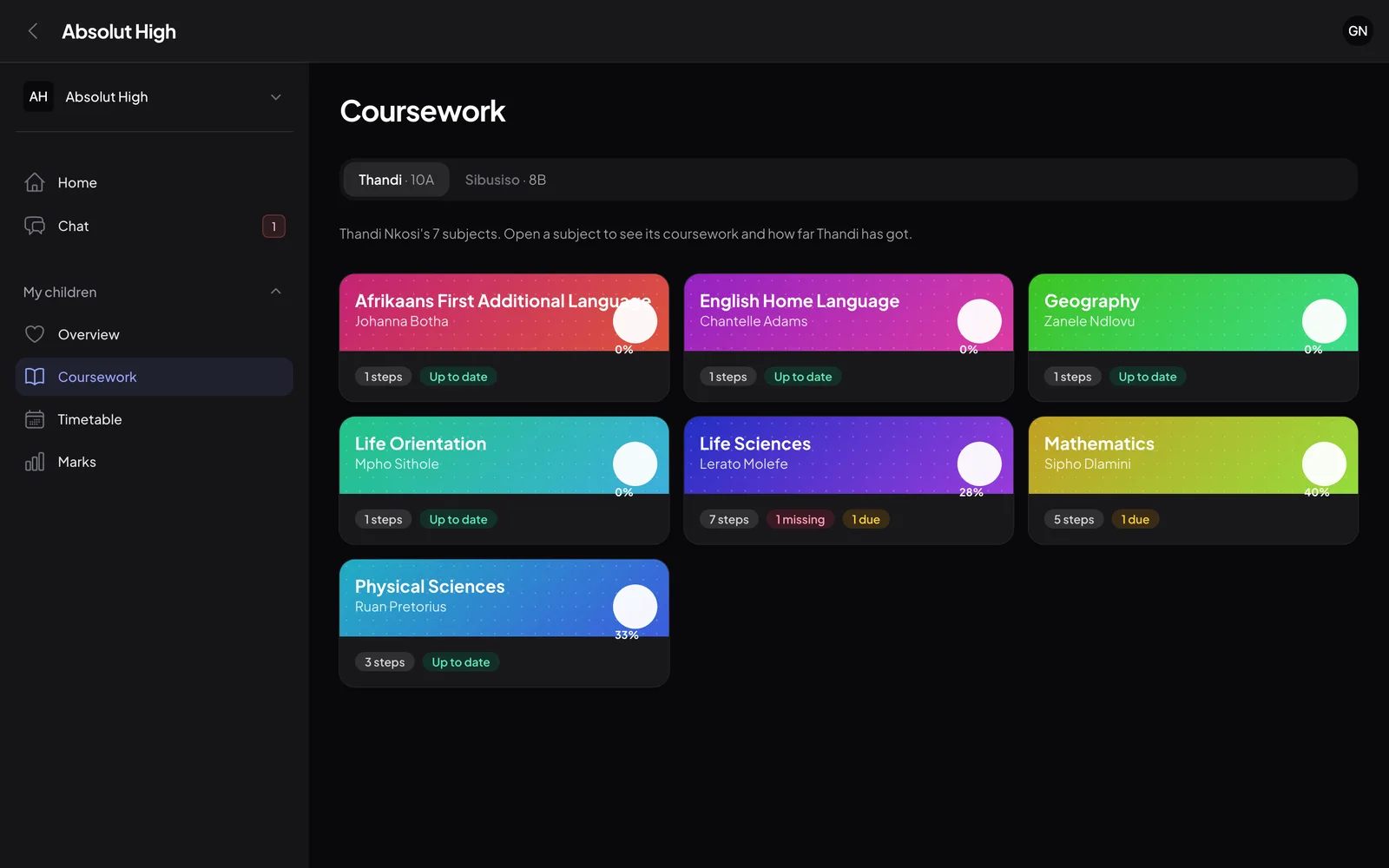Open the GN user avatar menu
This screenshot has height=868, width=1389.
click(1358, 31)
